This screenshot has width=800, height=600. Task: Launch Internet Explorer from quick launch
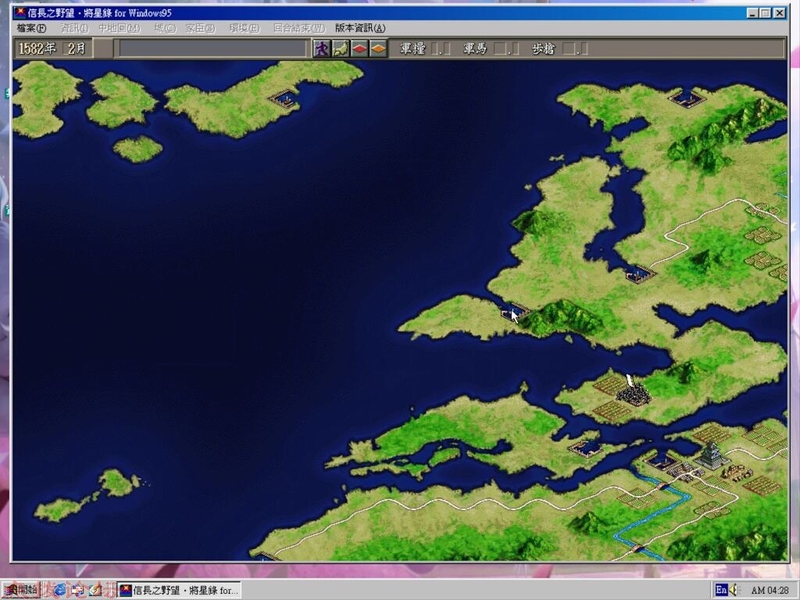[60, 590]
